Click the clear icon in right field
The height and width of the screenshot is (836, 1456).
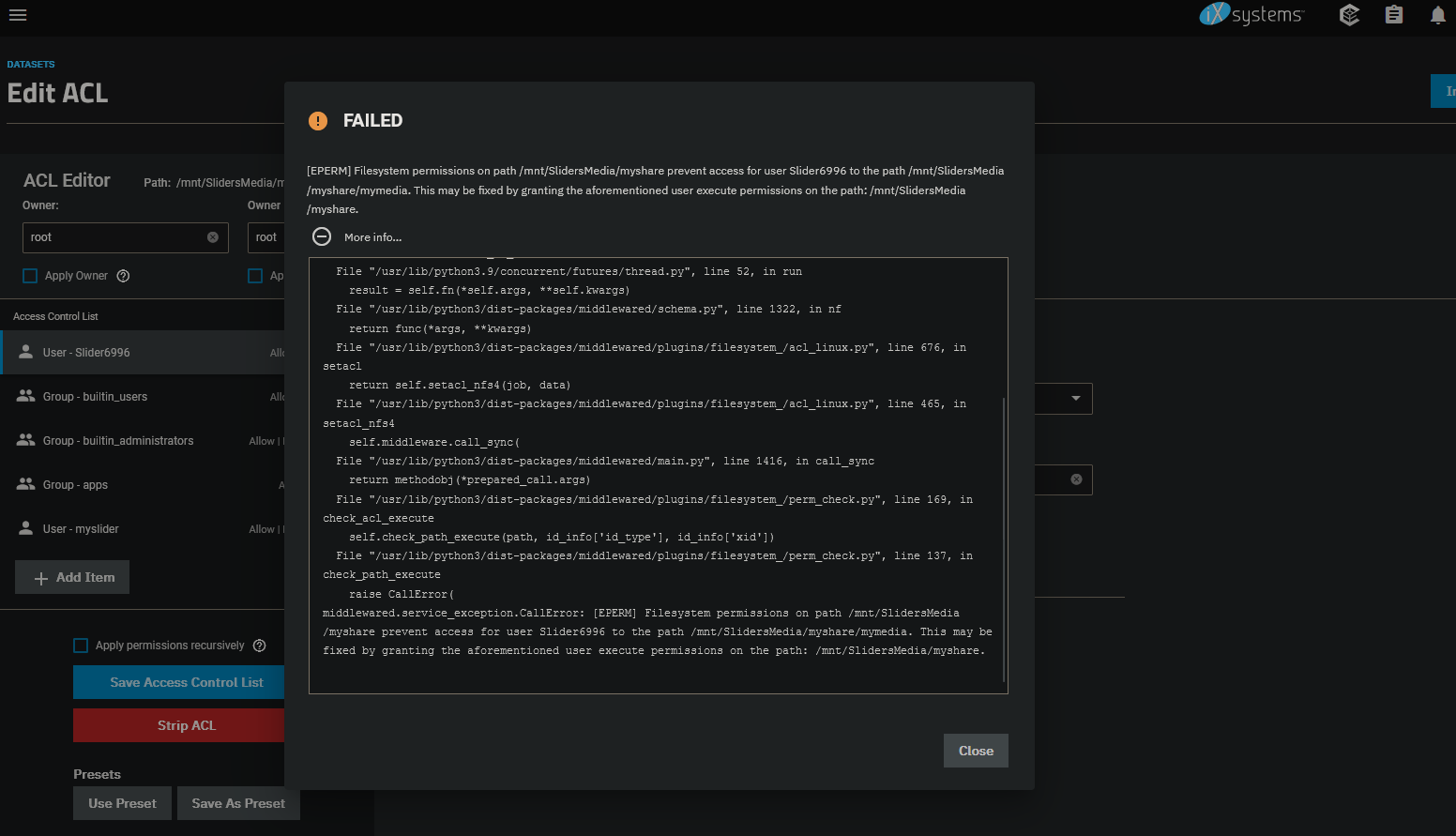(x=1076, y=479)
